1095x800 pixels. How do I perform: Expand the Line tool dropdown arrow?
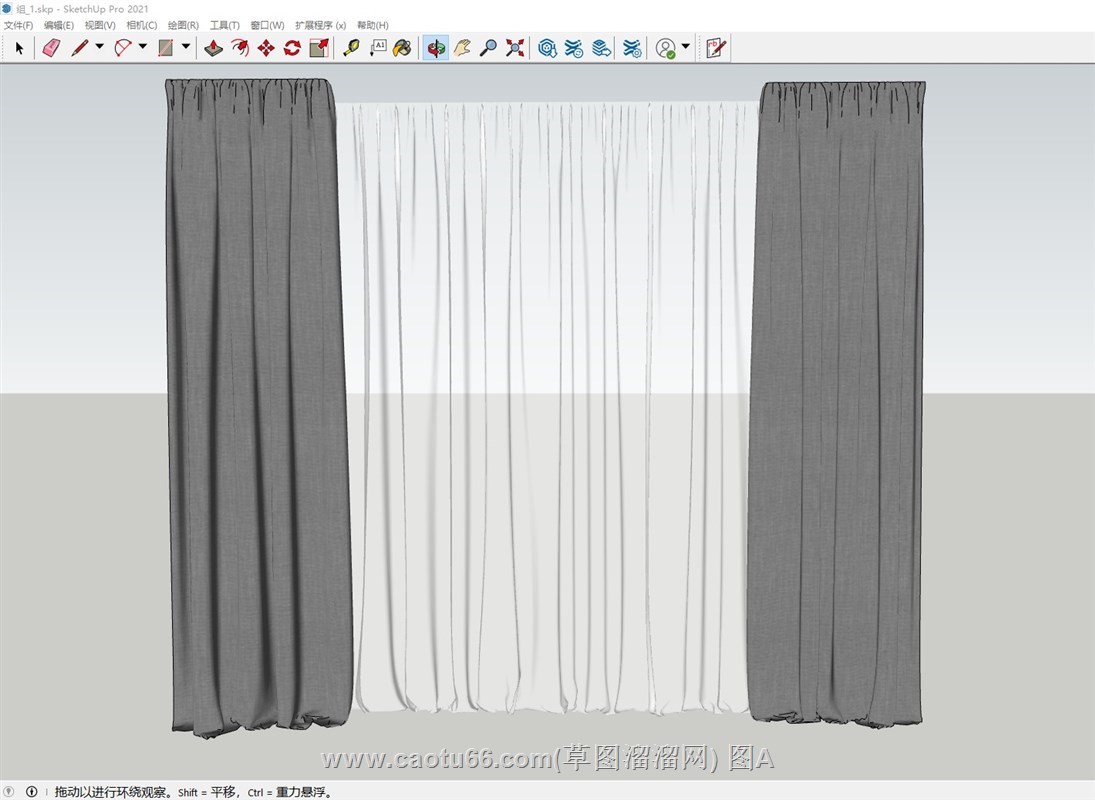[99, 47]
